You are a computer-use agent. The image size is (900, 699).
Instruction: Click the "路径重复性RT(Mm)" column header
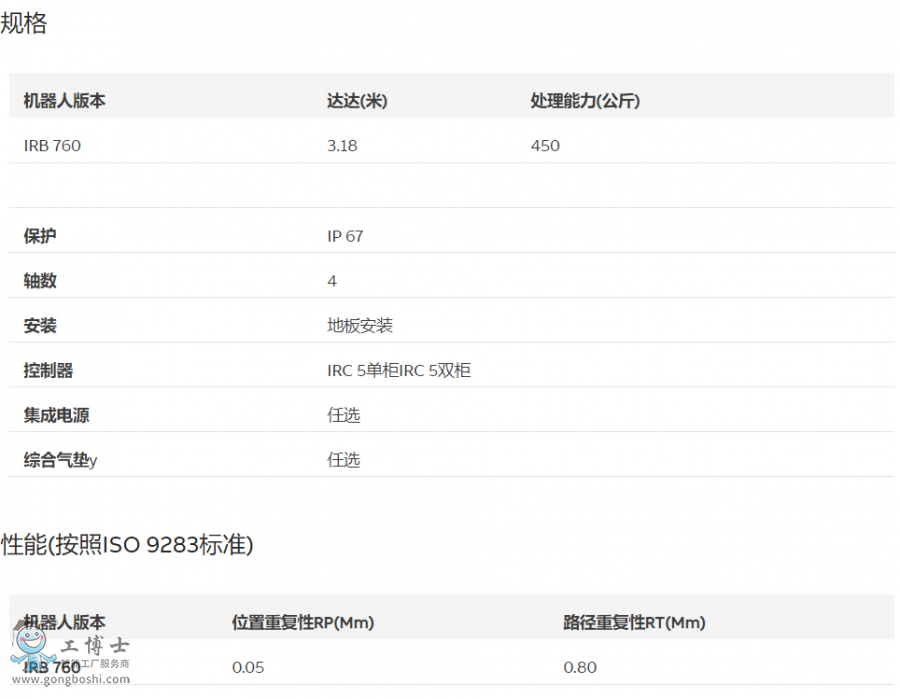[x=634, y=622]
